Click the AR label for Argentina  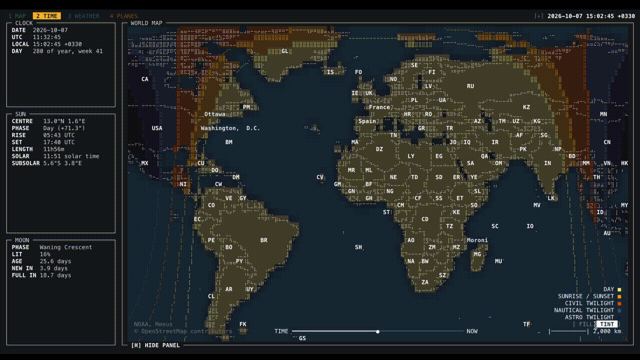pos(229,289)
